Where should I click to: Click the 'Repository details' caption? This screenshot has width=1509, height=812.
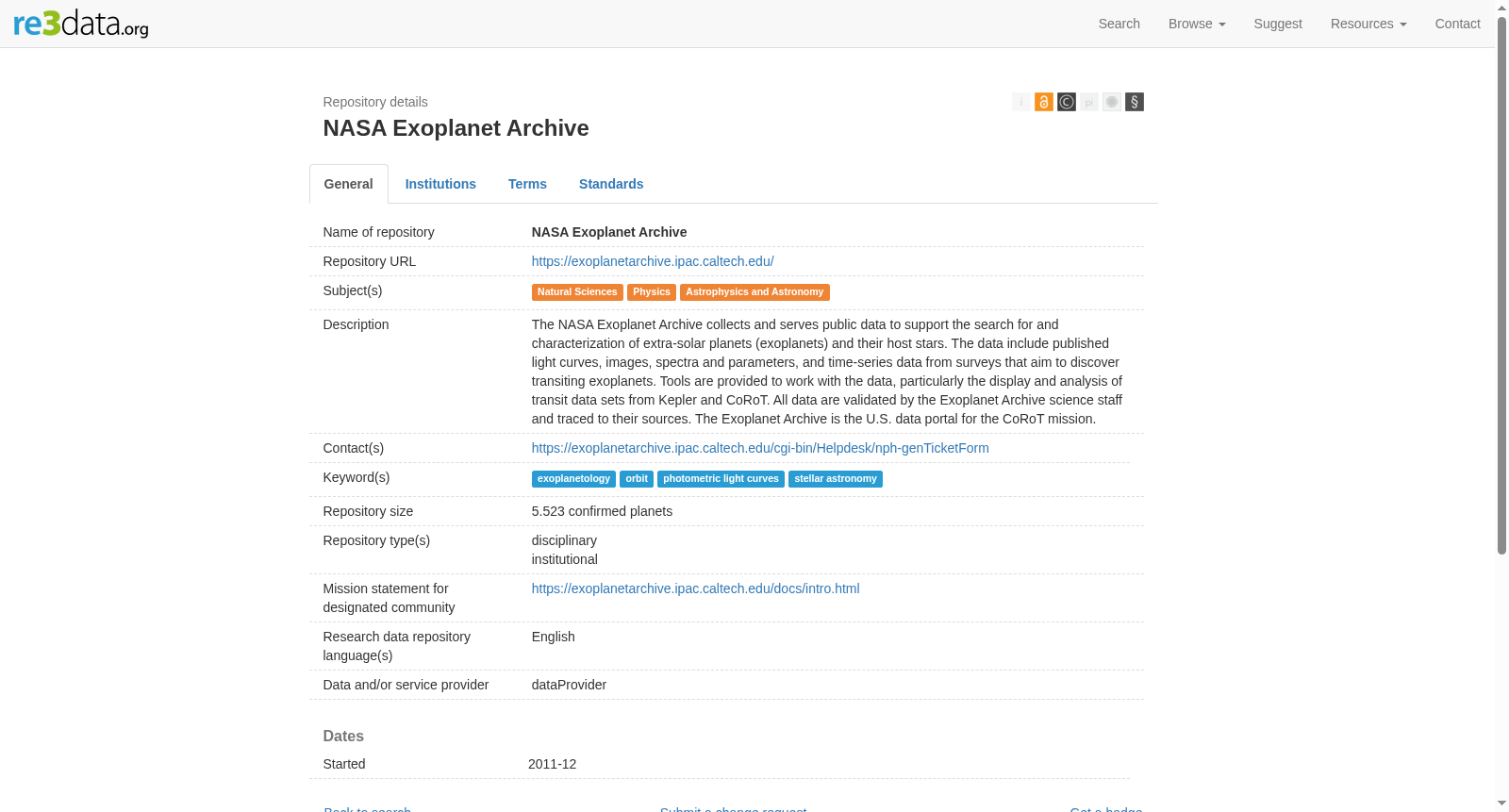375,102
